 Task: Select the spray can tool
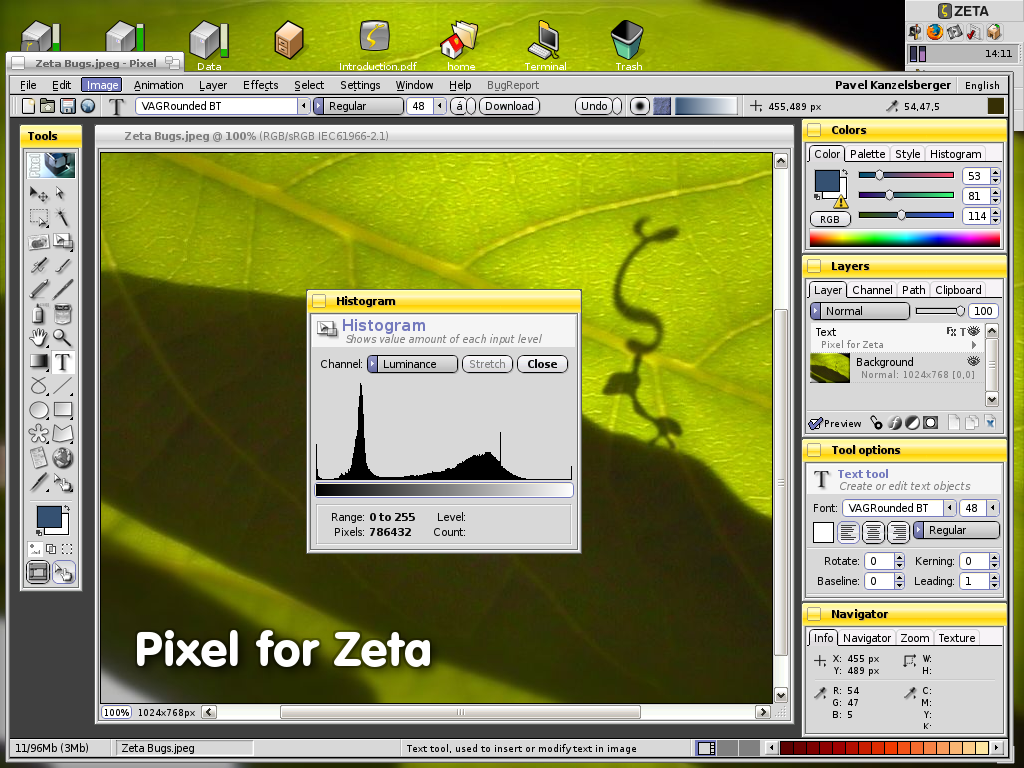(x=39, y=313)
